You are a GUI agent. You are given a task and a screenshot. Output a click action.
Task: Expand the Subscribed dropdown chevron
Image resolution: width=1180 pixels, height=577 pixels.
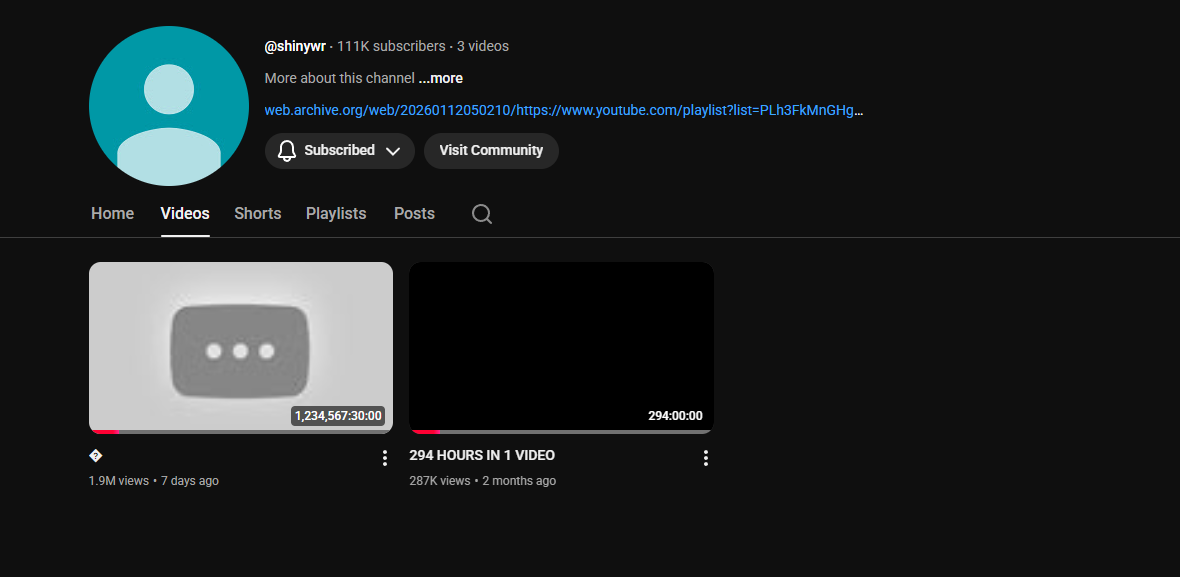(x=393, y=151)
